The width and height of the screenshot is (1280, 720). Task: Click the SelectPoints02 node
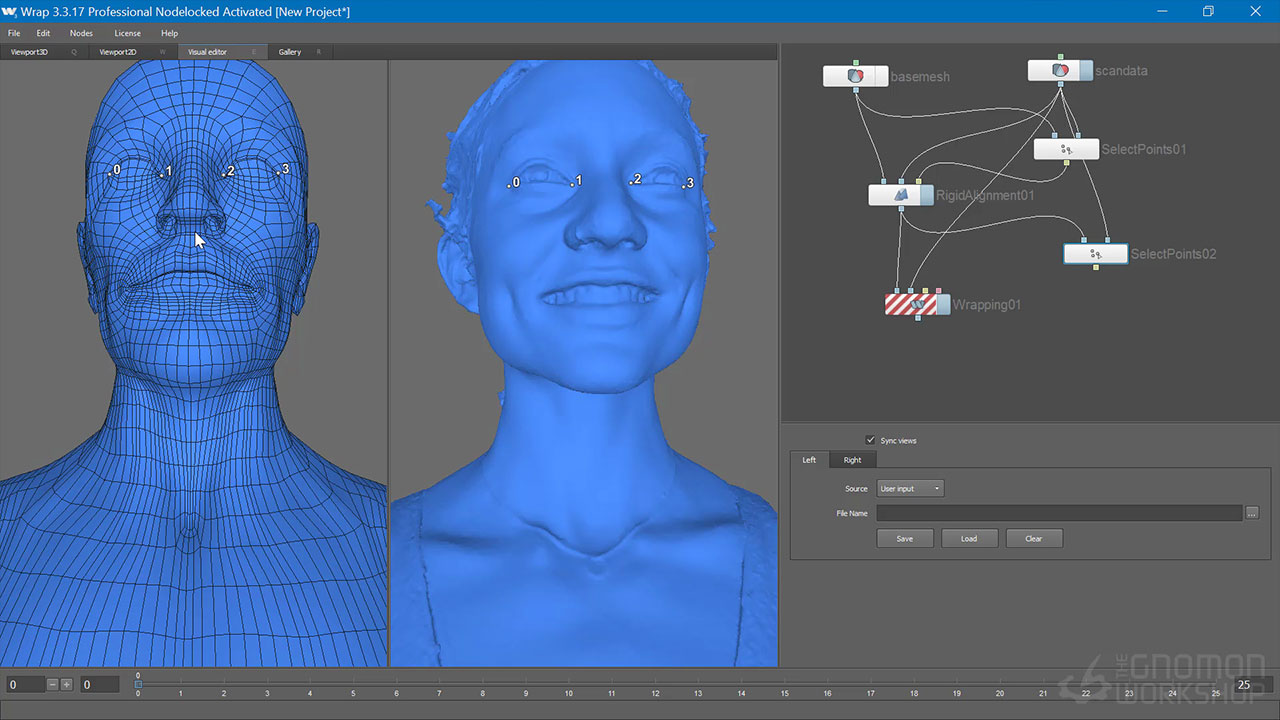point(1094,254)
